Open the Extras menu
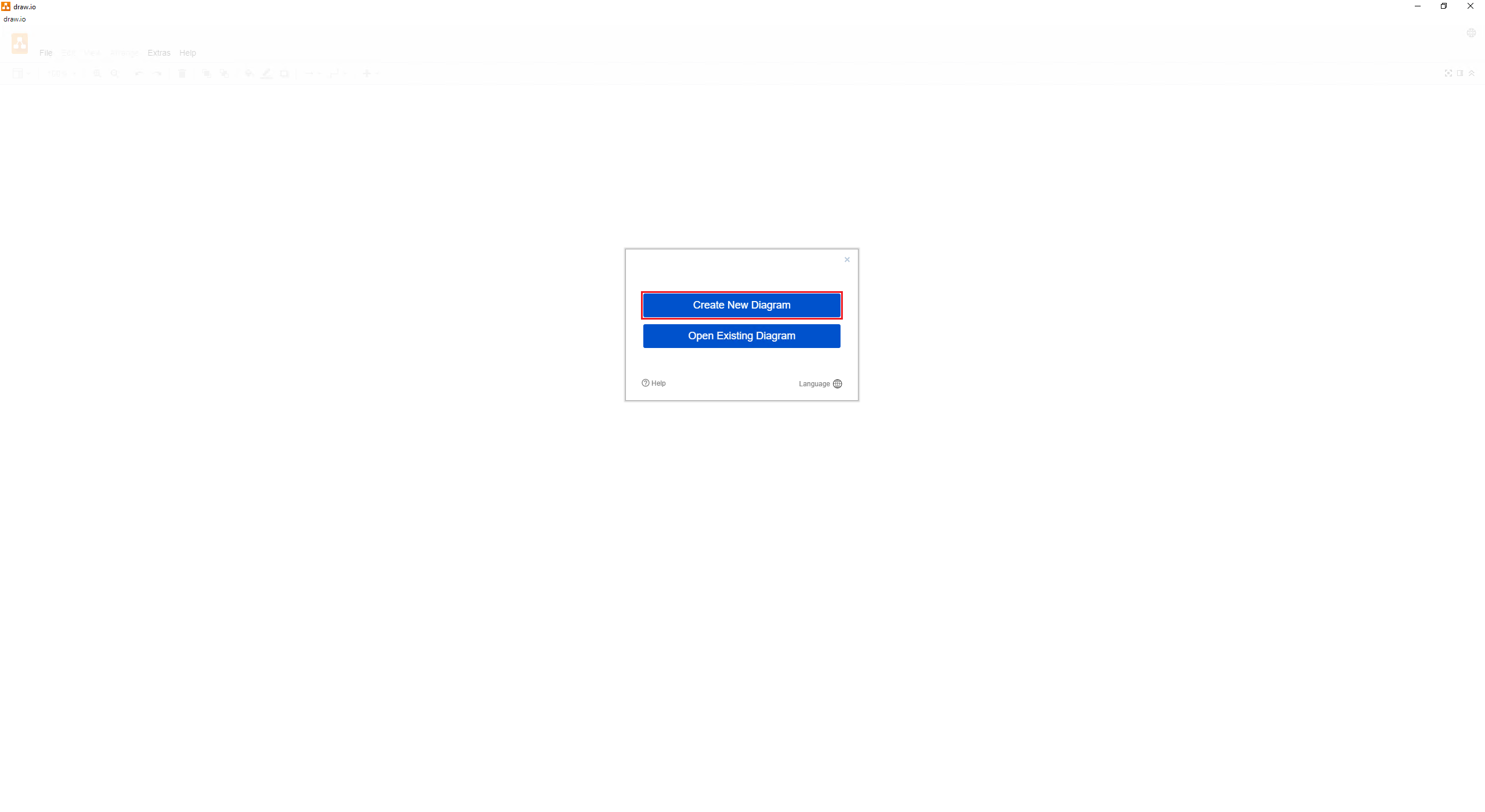Image resolution: width=1485 pixels, height=812 pixels. pyautogui.click(x=158, y=53)
